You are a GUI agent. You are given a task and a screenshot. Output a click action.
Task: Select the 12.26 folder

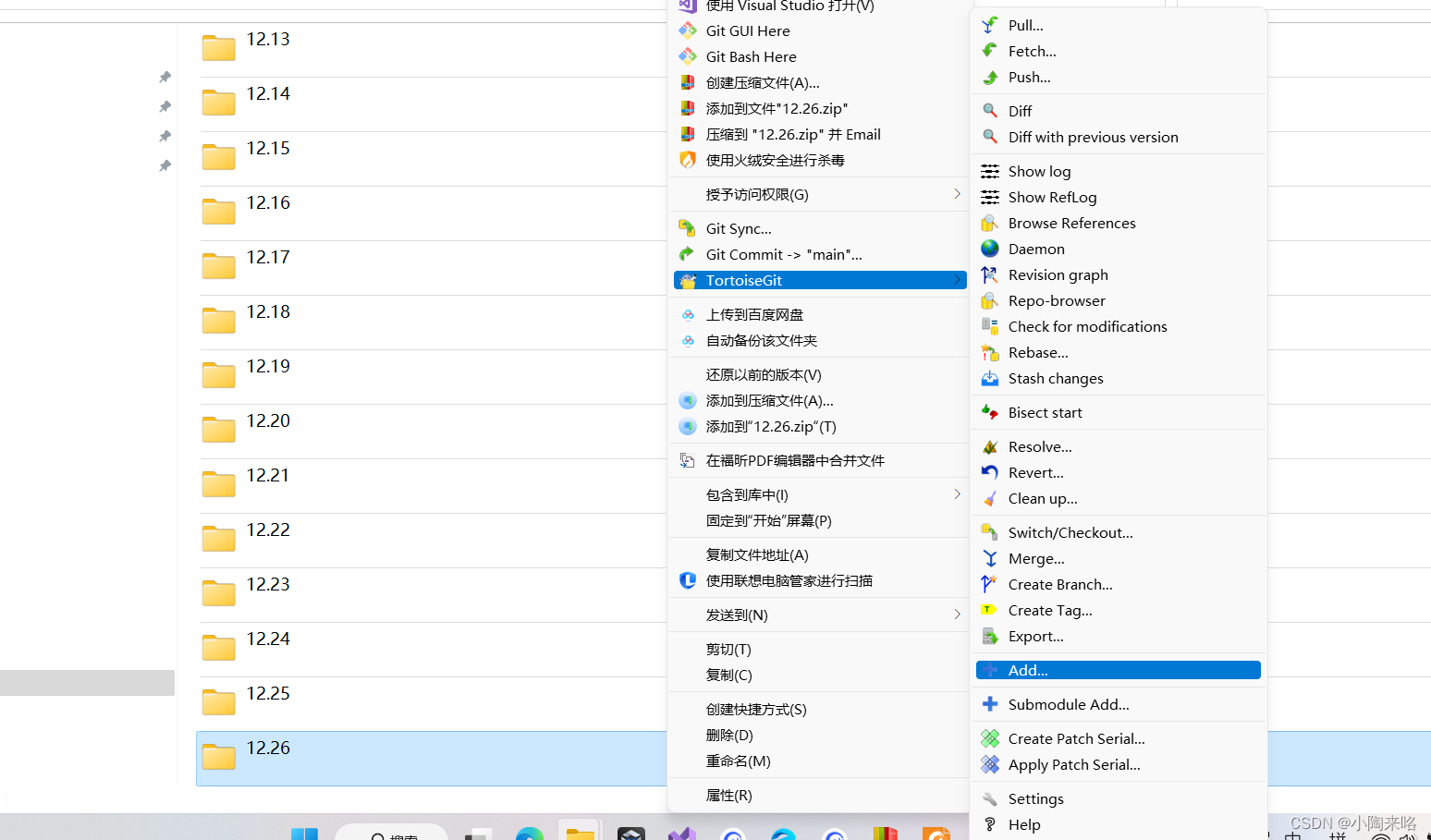[268, 749]
